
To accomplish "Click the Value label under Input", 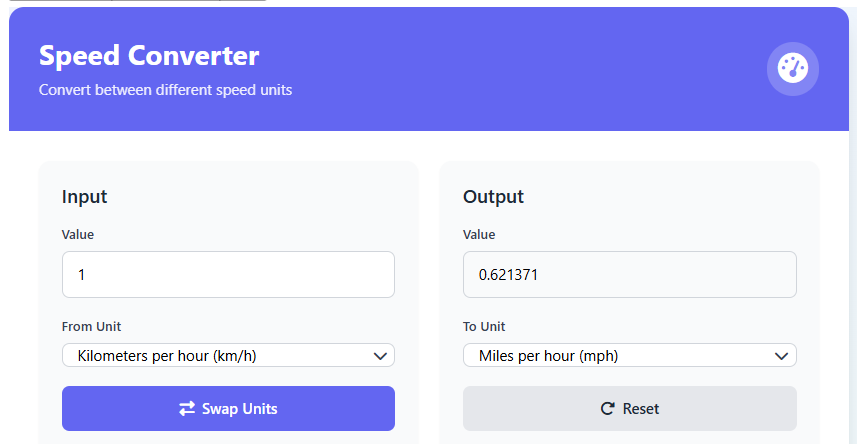I will tap(78, 235).
